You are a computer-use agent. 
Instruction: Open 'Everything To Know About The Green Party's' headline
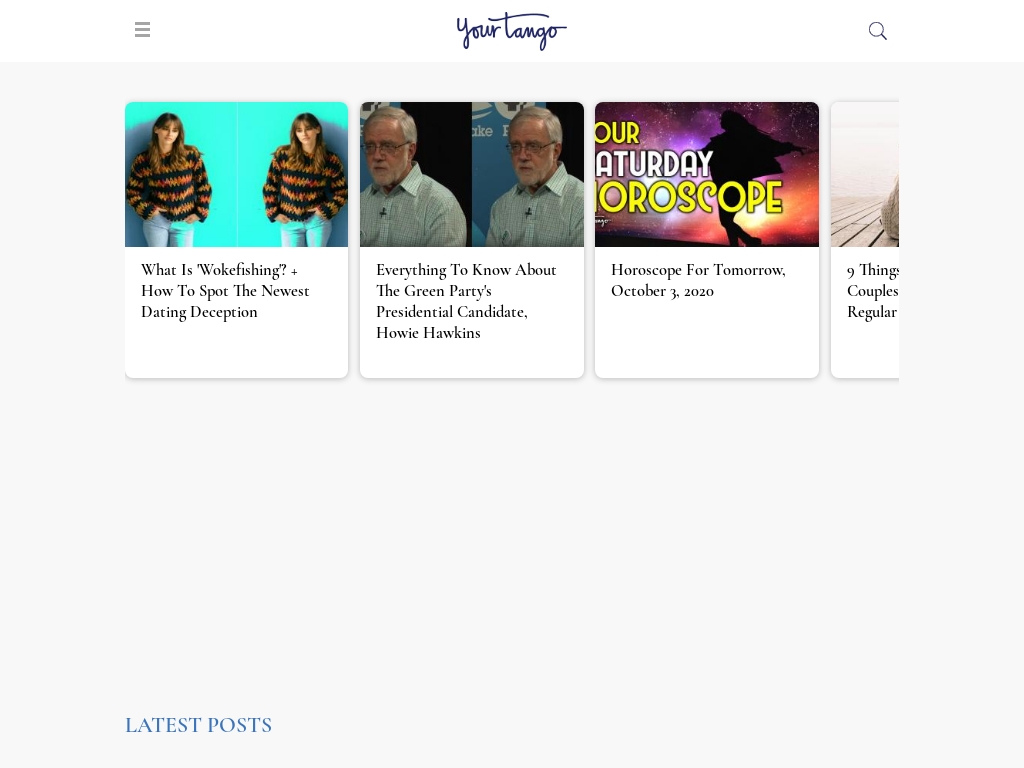coord(466,301)
